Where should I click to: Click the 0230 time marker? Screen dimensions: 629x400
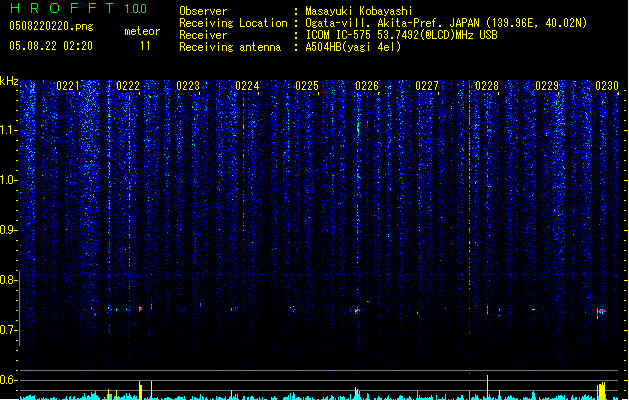[x=607, y=86]
